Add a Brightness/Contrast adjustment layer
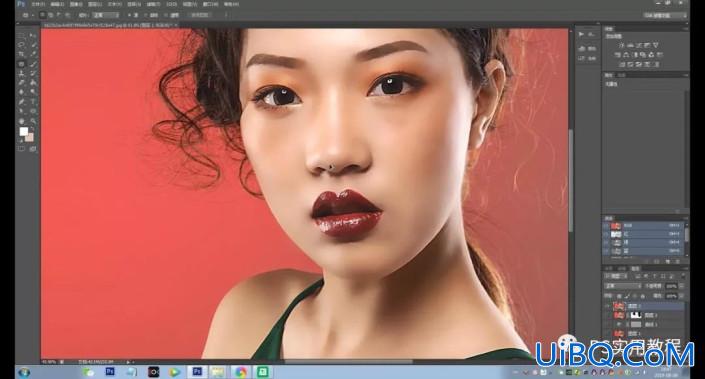Image resolution: width=705 pixels, height=379 pixels. [x=622, y=45]
